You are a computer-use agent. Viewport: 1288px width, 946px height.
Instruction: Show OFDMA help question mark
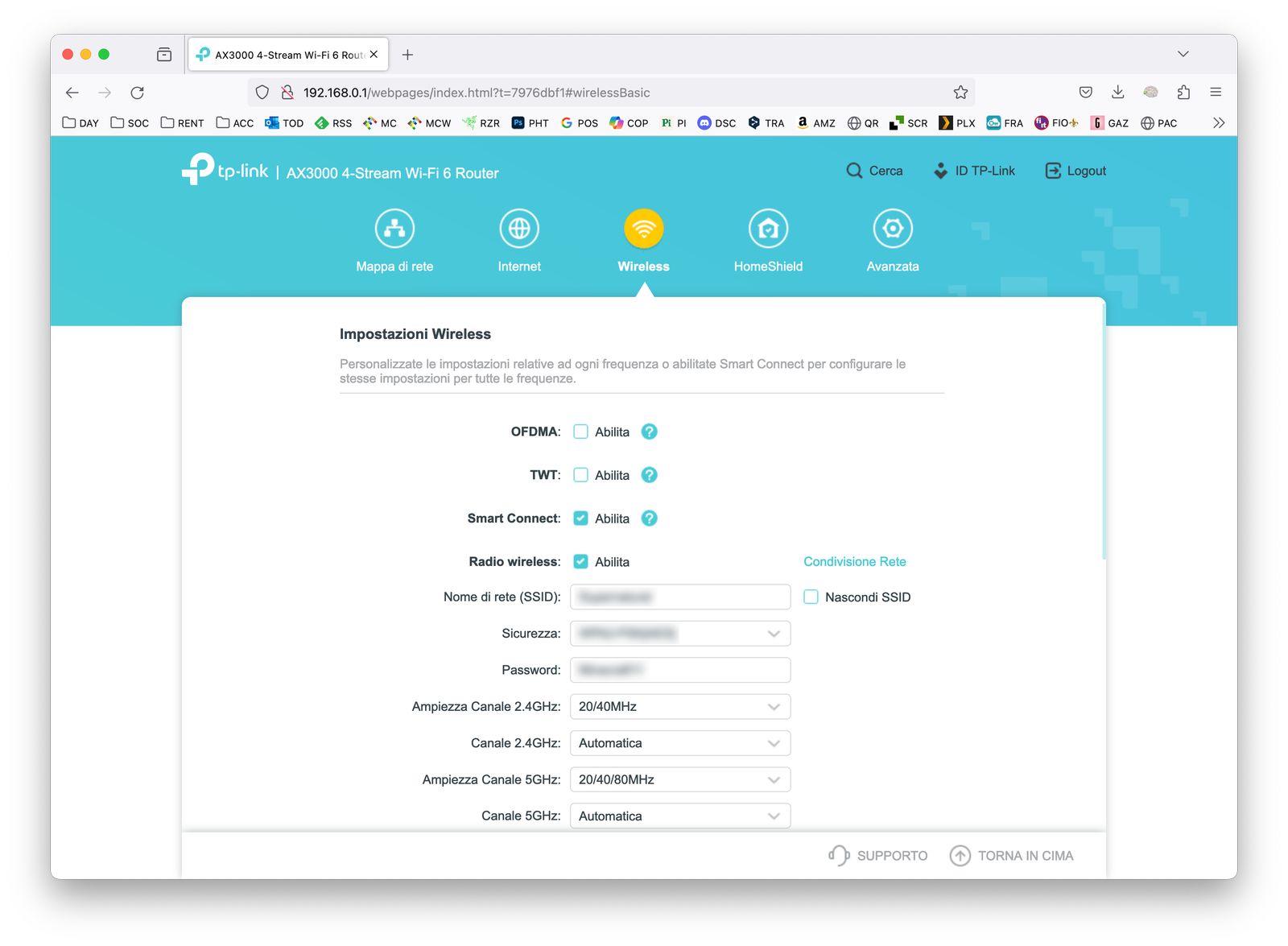point(650,432)
